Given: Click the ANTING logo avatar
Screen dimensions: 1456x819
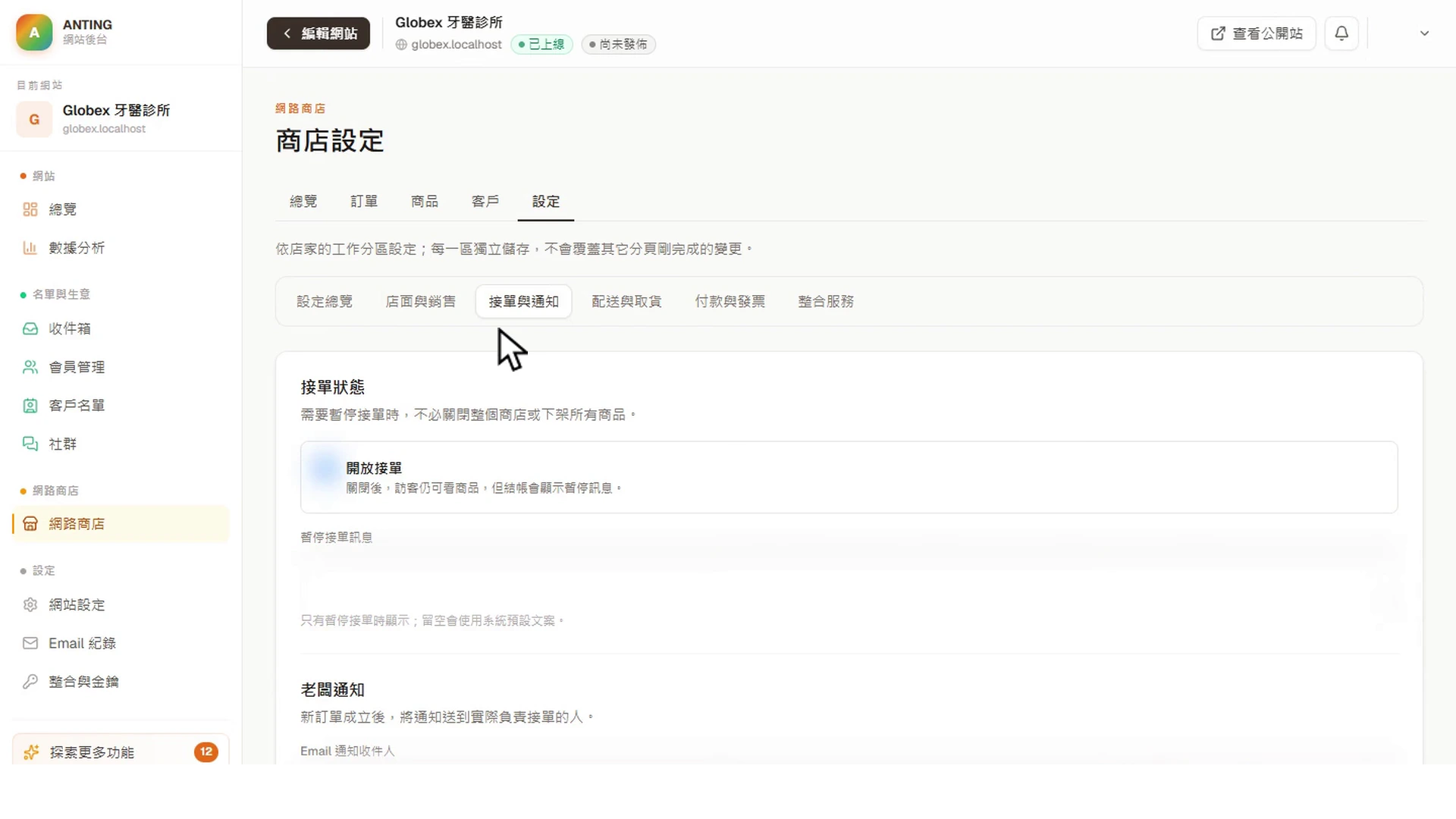Looking at the screenshot, I should pyautogui.click(x=34, y=33).
